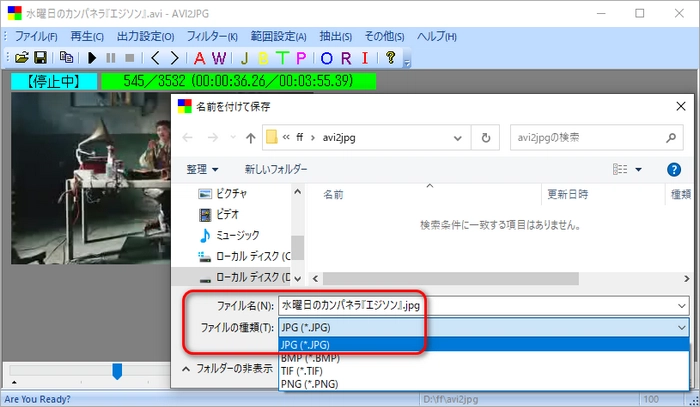Click the floppy disk save toolbar icon

pyautogui.click(x=41, y=58)
